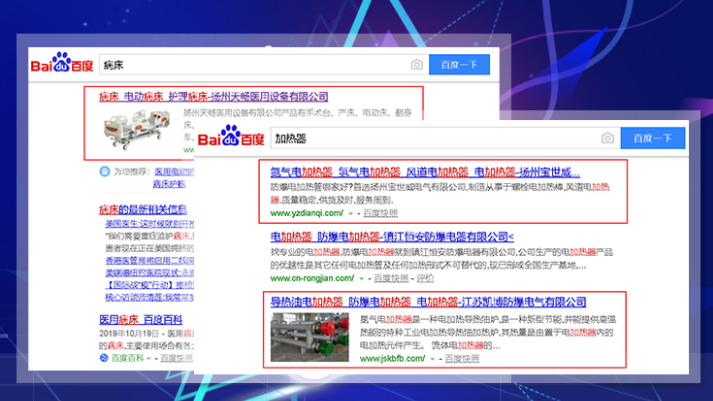Expand the dropdown arrow after www.yzdianqi.com

[x=351, y=213]
